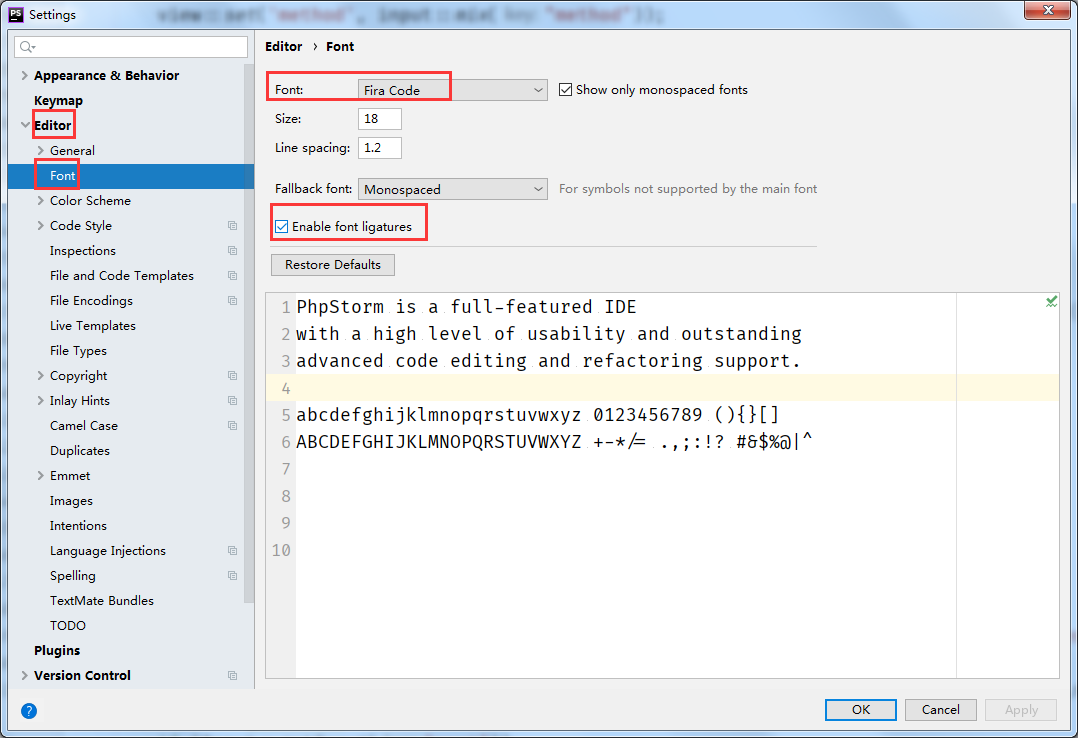This screenshot has height=738, width=1078.
Task: Click the project-level icon beside Language Injections
Action: point(232,551)
